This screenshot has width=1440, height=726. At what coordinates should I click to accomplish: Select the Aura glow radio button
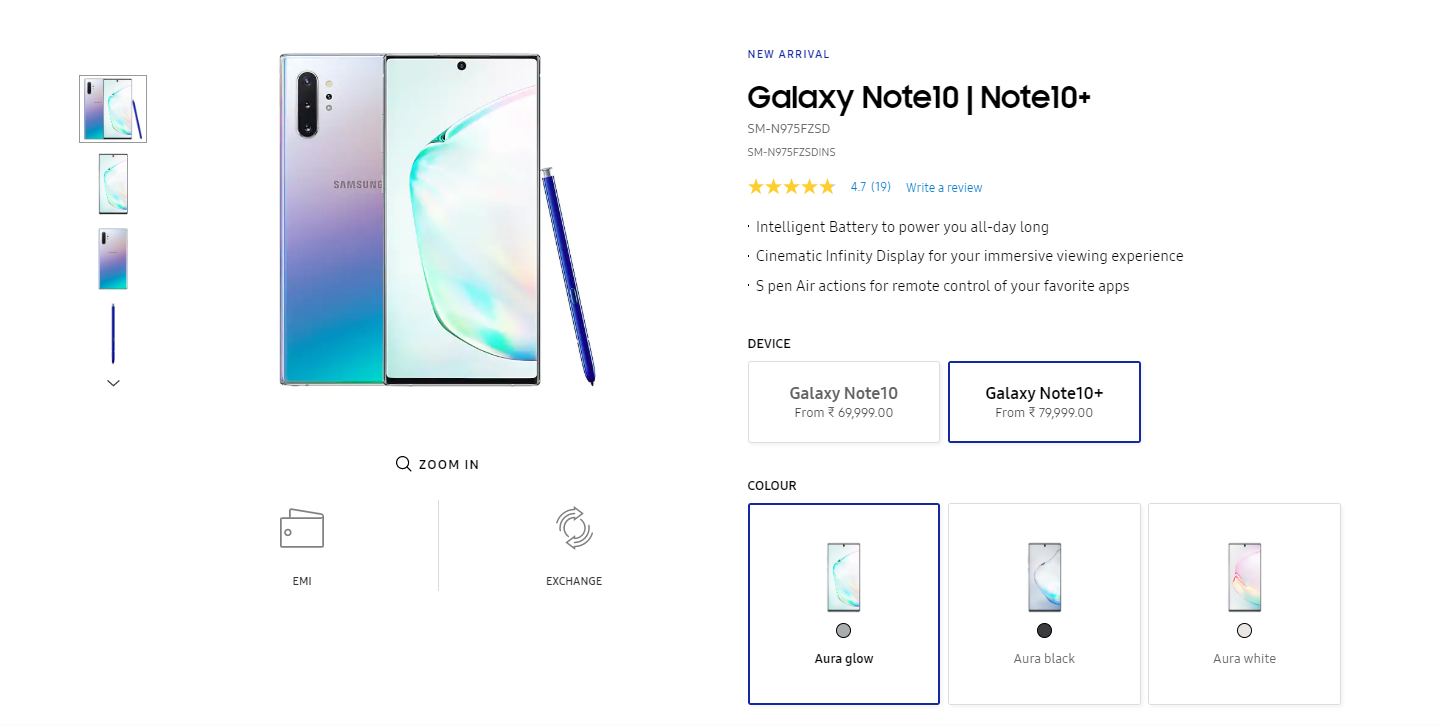click(843, 630)
